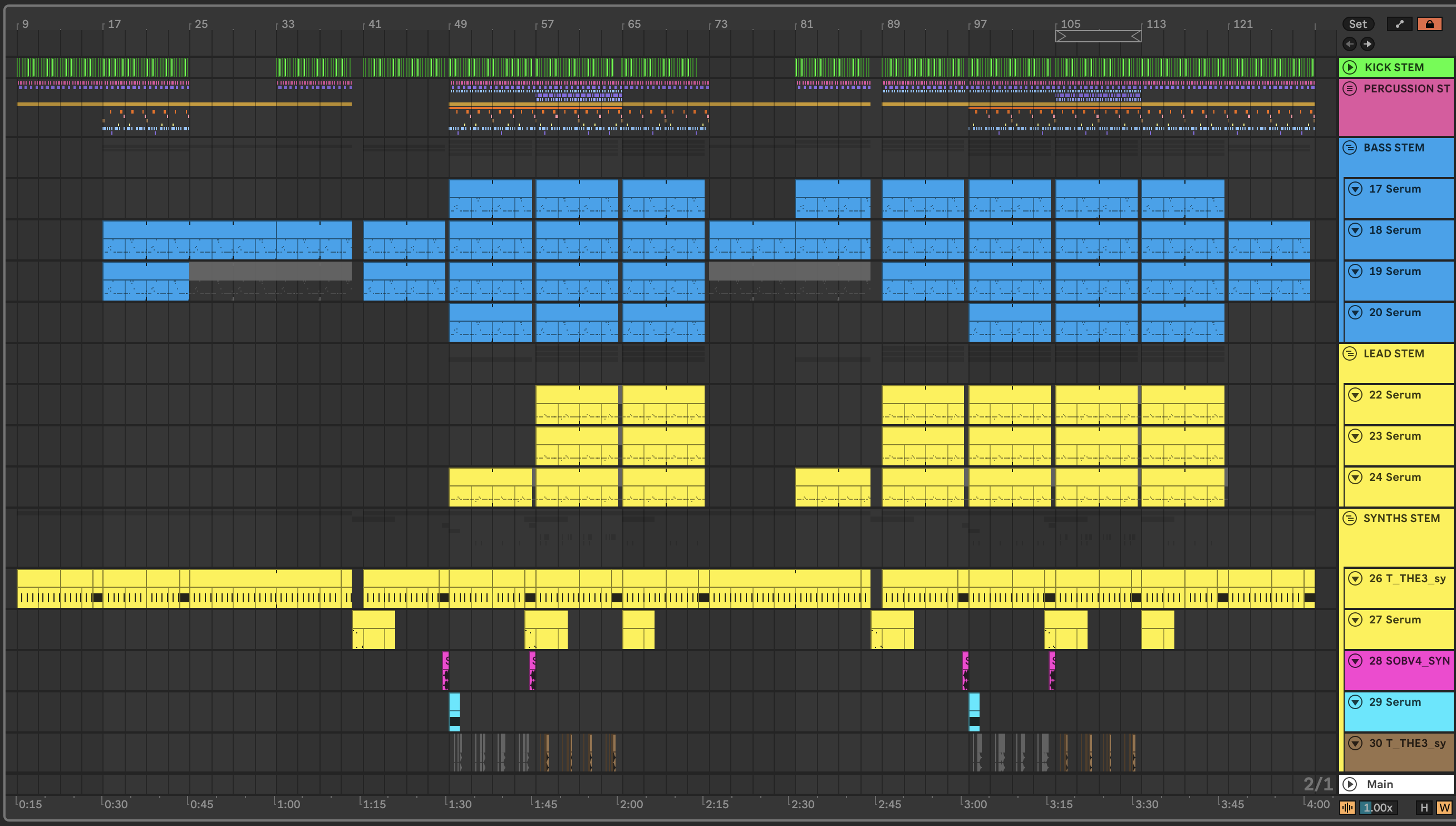Image resolution: width=1456 pixels, height=826 pixels.
Task: Jump to next locator arrow
Action: tap(1368, 43)
